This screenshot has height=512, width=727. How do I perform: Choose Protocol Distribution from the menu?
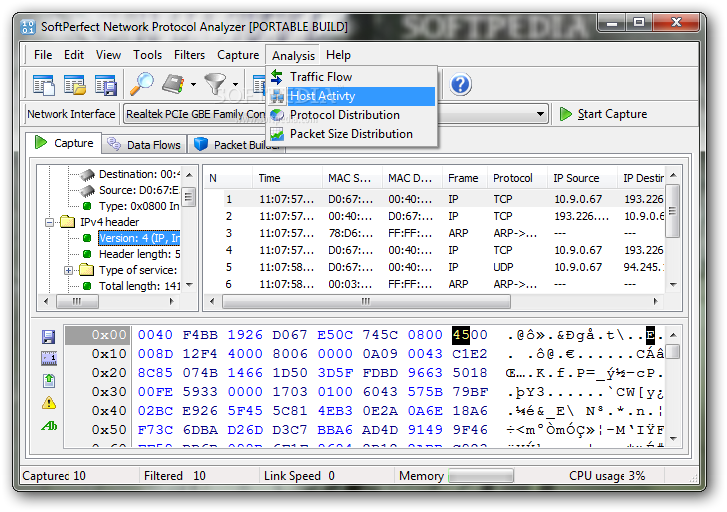pyautogui.click(x=352, y=115)
